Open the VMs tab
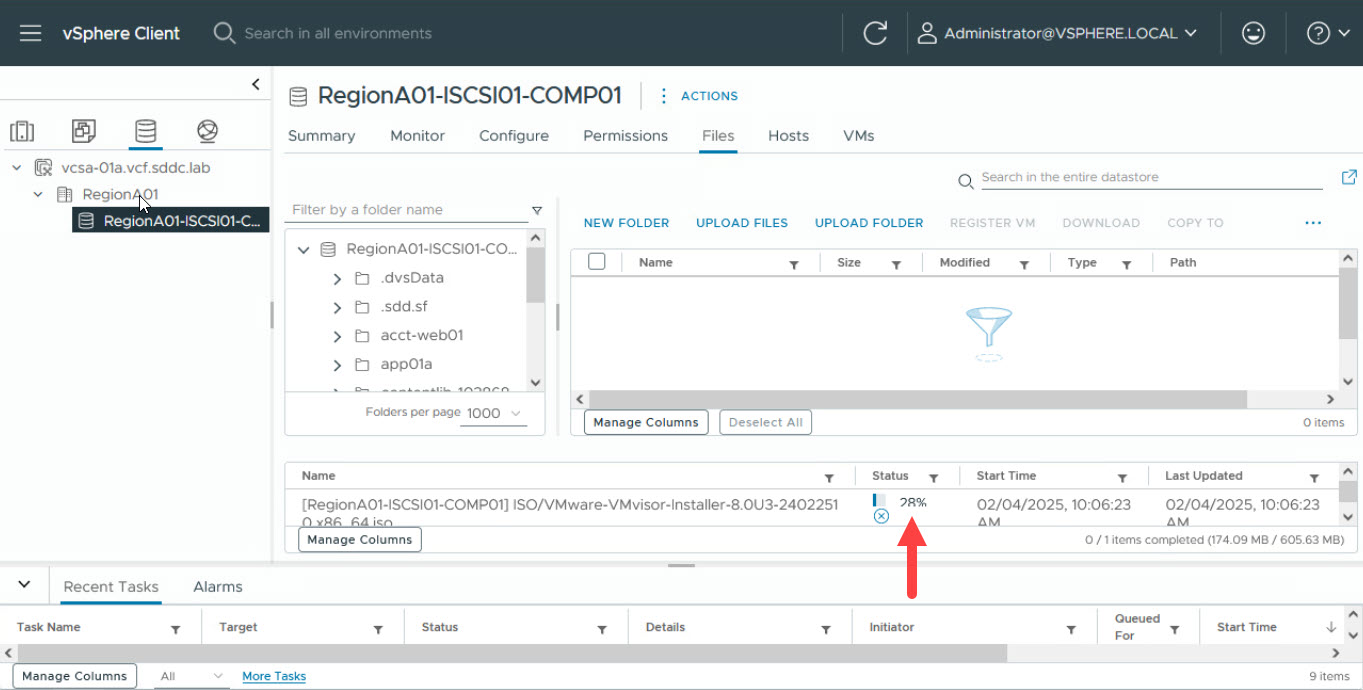1363x690 pixels. pyautogui.click(x=859, y=136)
